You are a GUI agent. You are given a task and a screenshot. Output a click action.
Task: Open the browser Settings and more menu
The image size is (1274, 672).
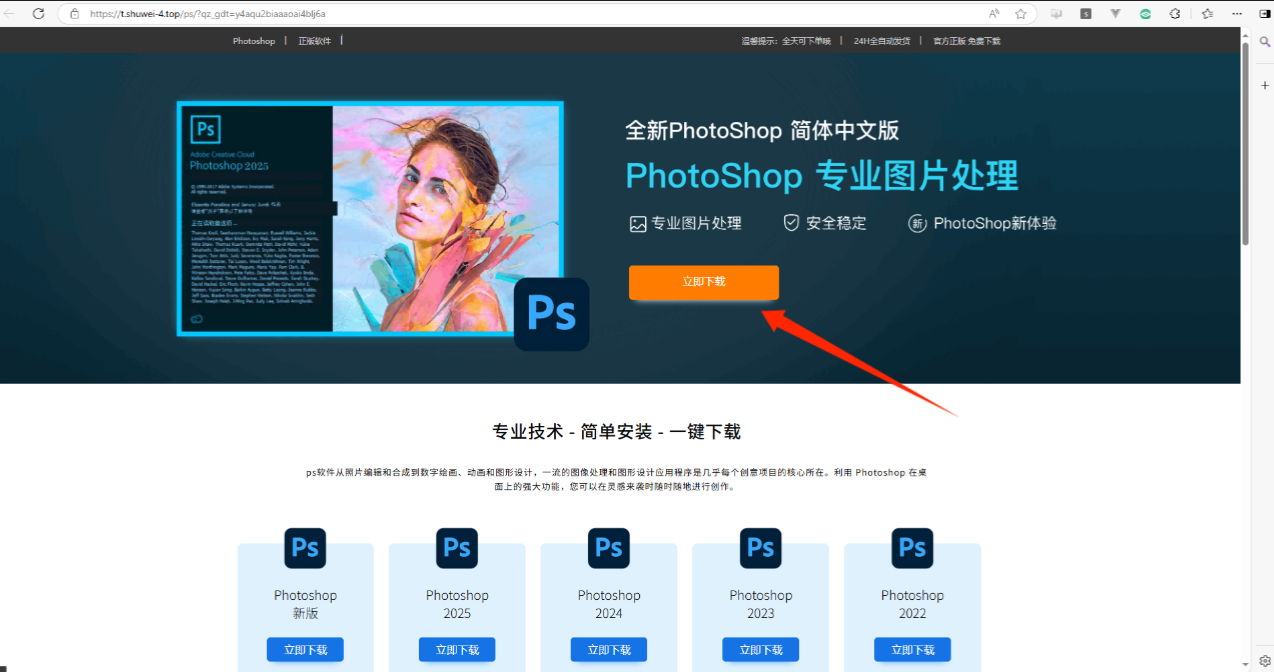click(1238, 14)
